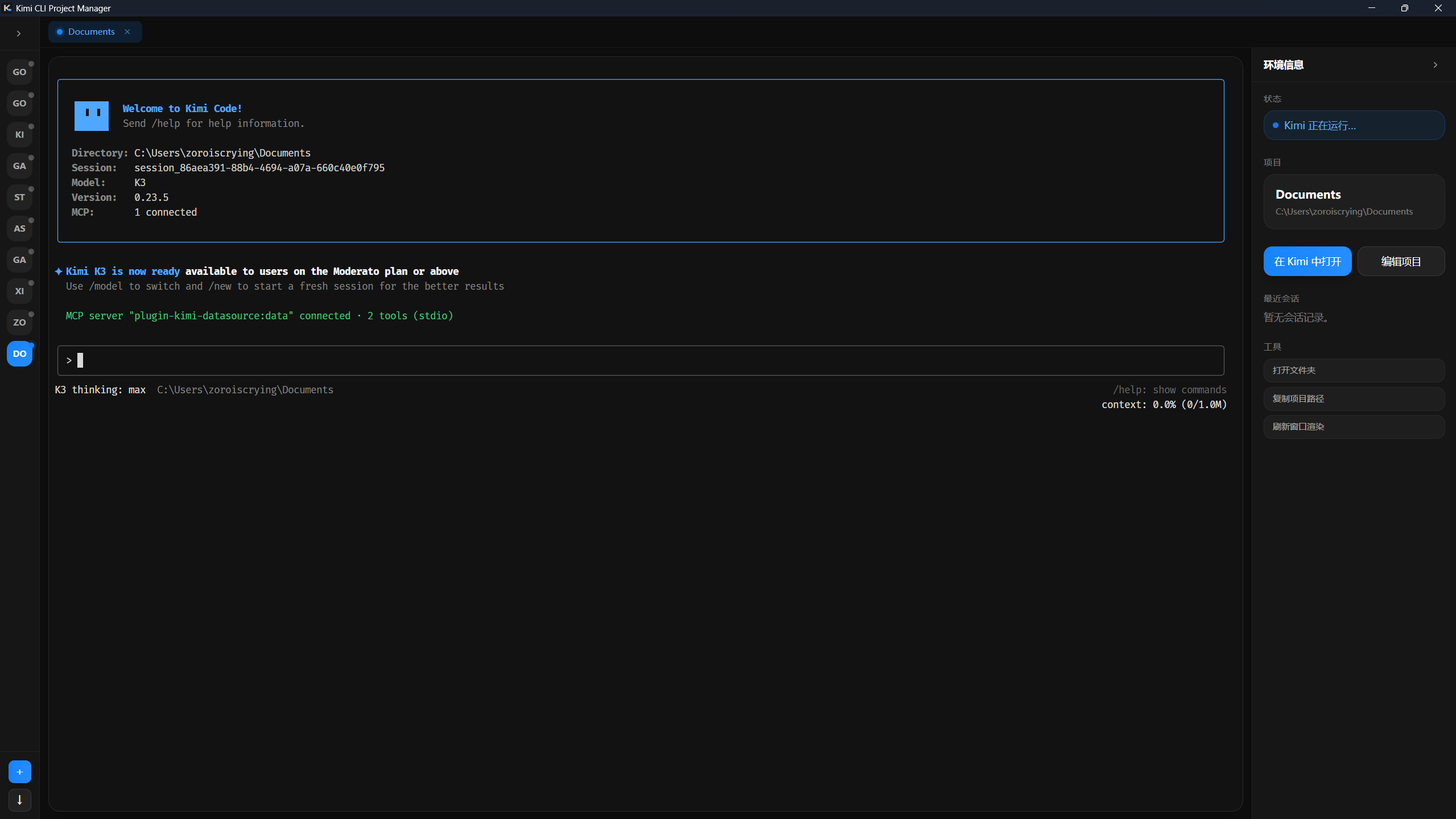The image size is (1456, 819).
Task: Click the path in the terminal status line
Action: [x=245, y=390]
